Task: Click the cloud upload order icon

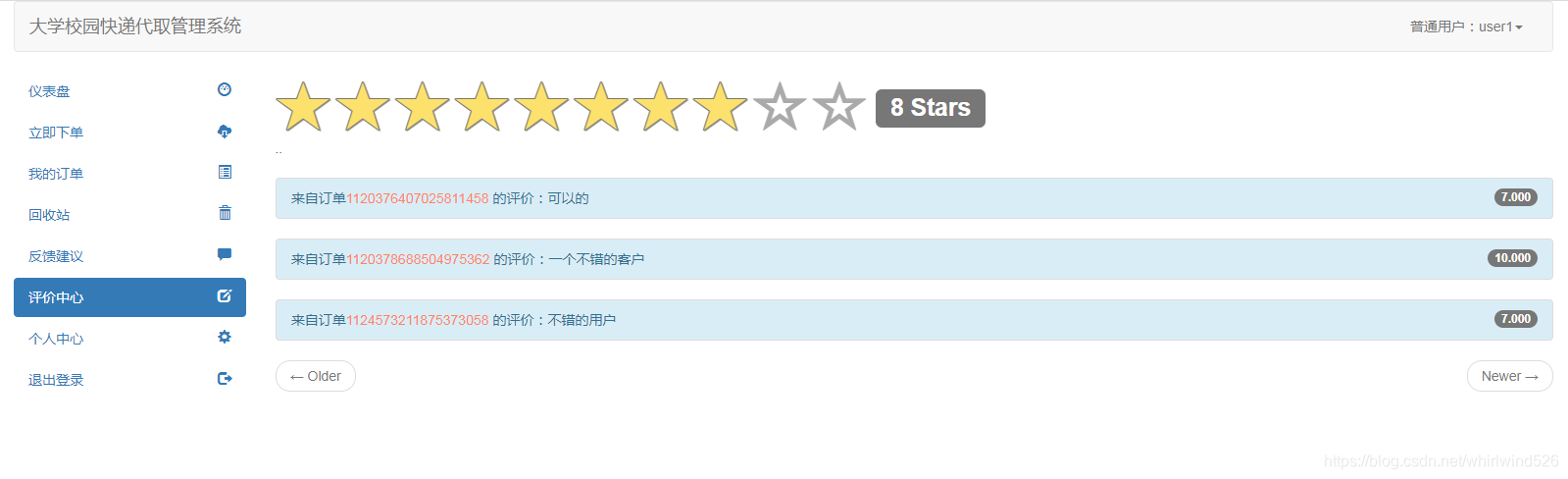Action: [x=225, y=132]
